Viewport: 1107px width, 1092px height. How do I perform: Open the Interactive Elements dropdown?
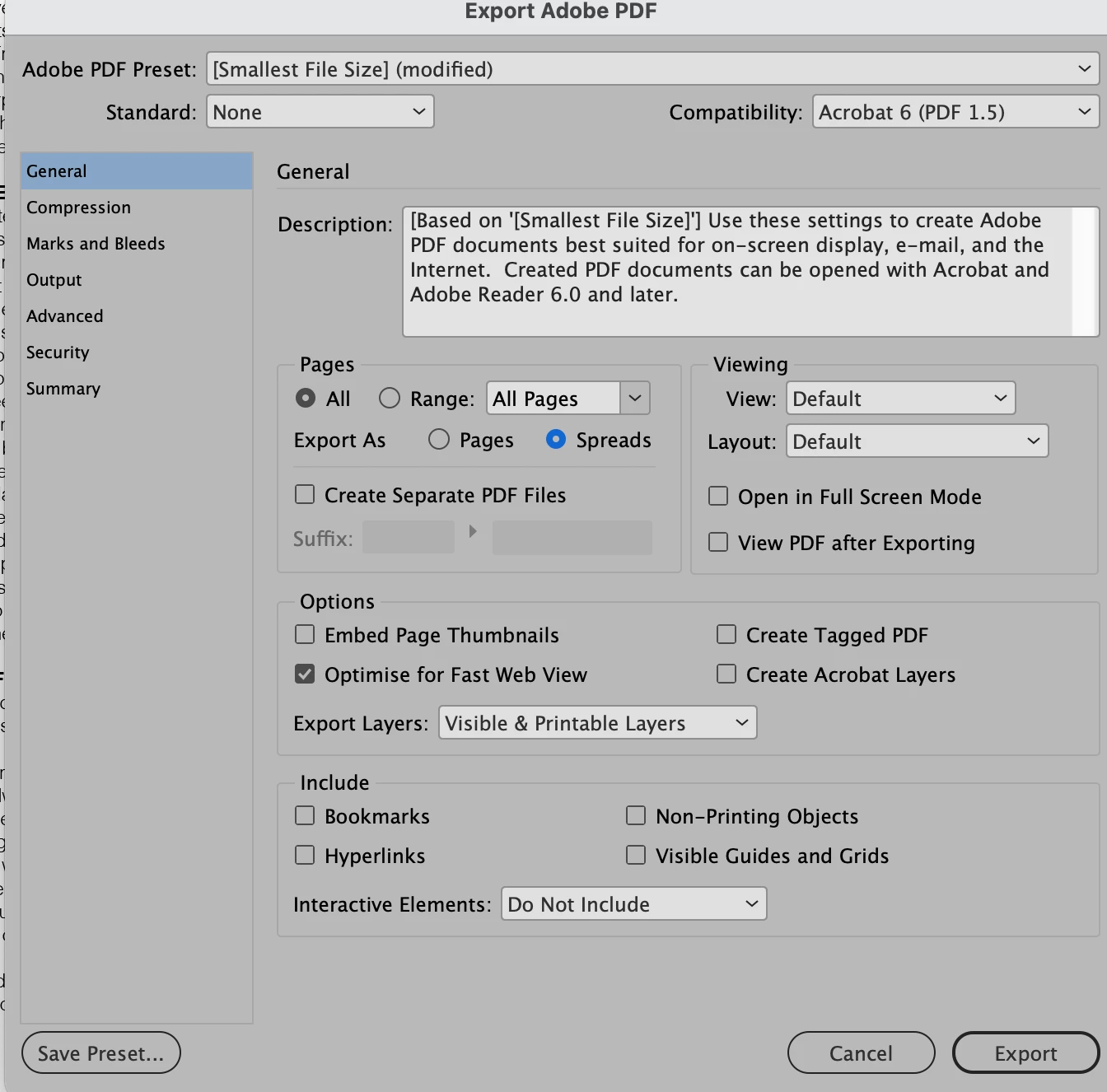tap(634, 904)
